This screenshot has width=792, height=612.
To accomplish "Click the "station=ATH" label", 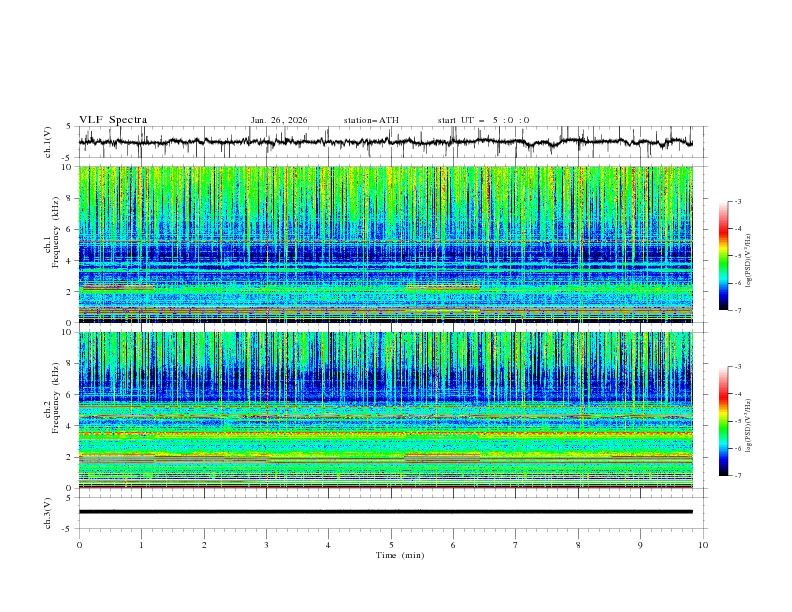I will [371, 120].
